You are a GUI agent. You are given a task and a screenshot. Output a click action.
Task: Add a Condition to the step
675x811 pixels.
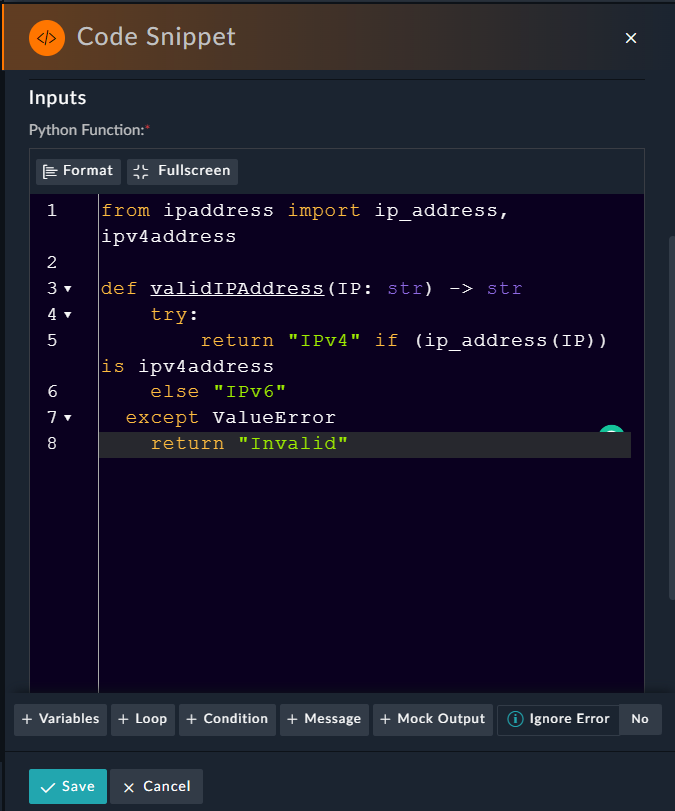[226, 719]
